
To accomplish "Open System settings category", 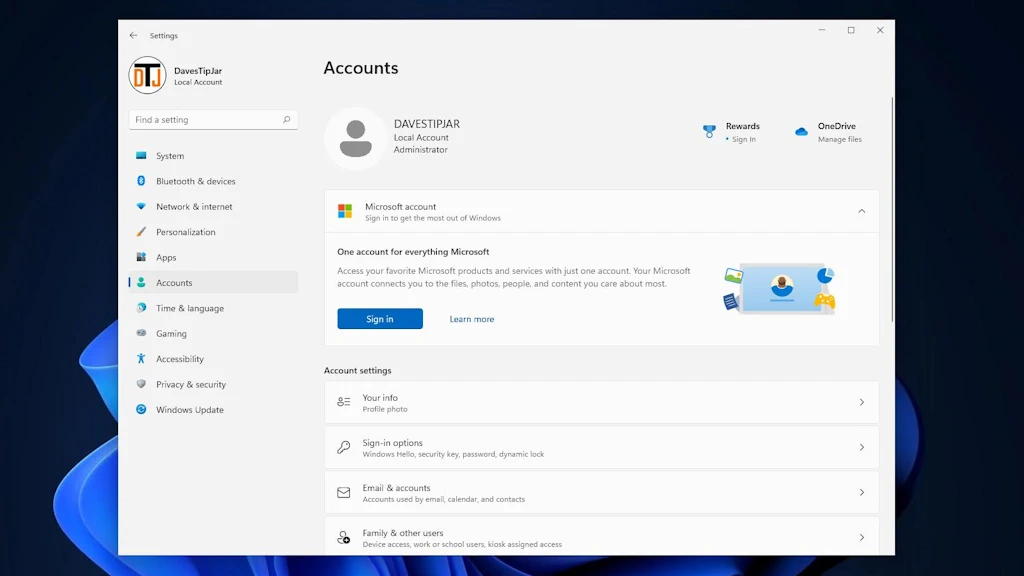I will tap(213, 155).
